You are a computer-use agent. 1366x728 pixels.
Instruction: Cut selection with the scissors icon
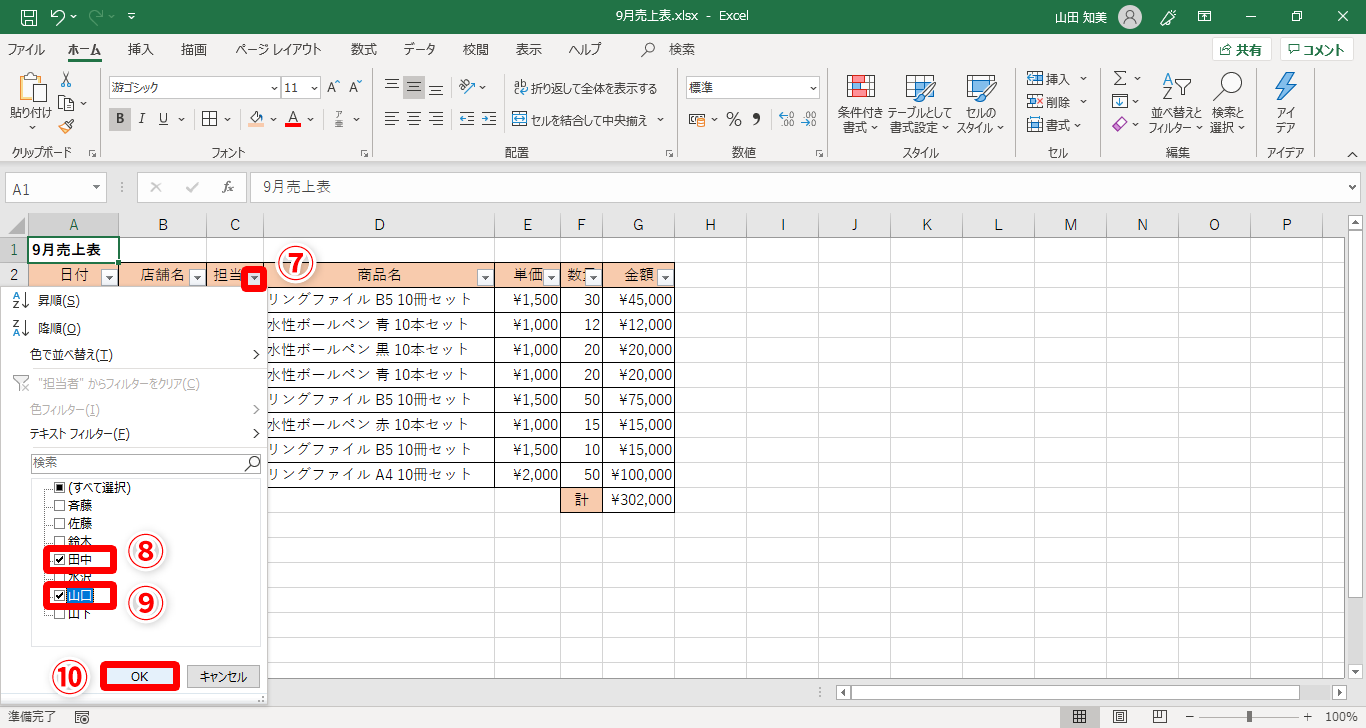[66, 79]
